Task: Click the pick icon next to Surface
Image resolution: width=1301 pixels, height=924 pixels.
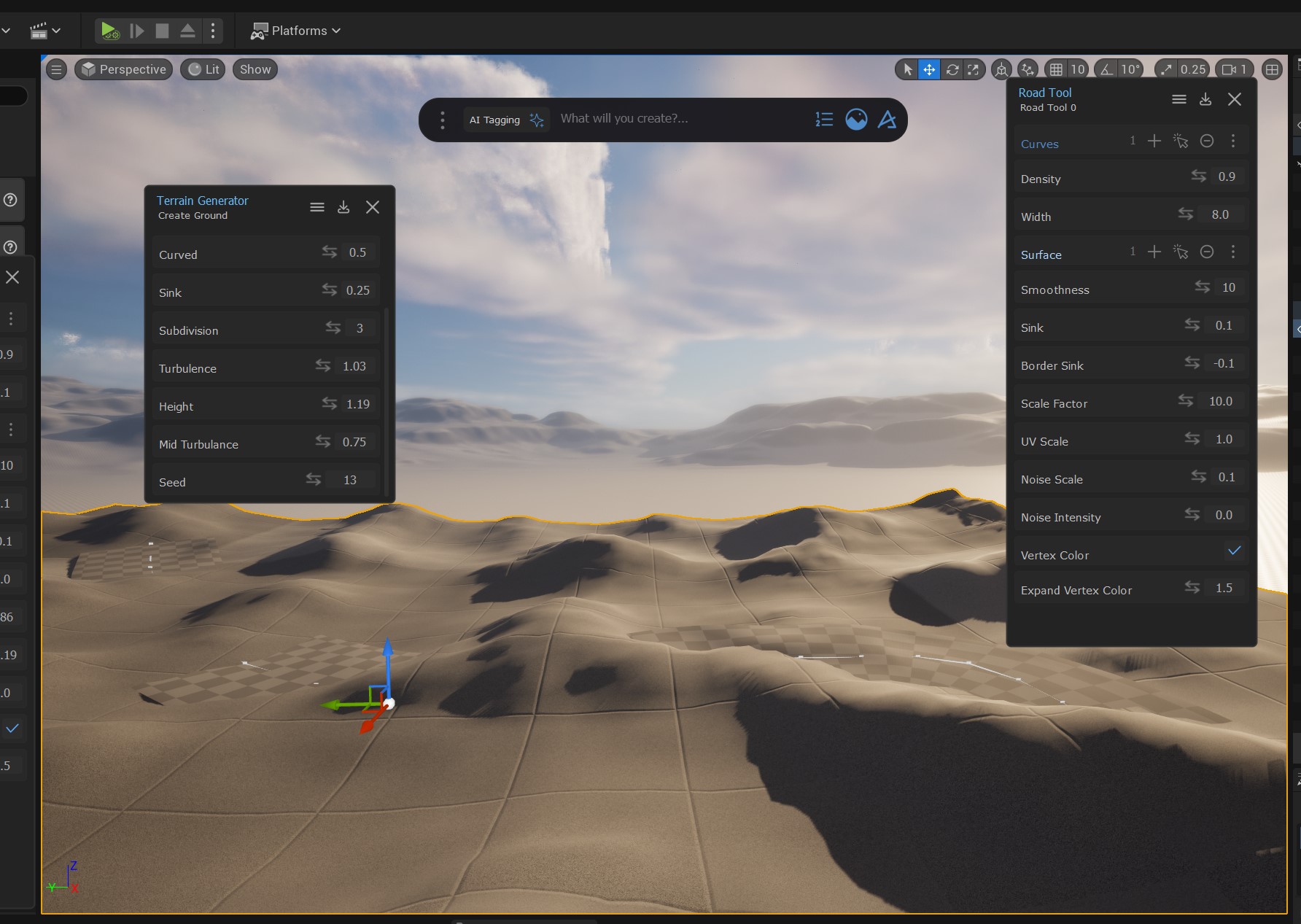Action: tap(1181, 252)
